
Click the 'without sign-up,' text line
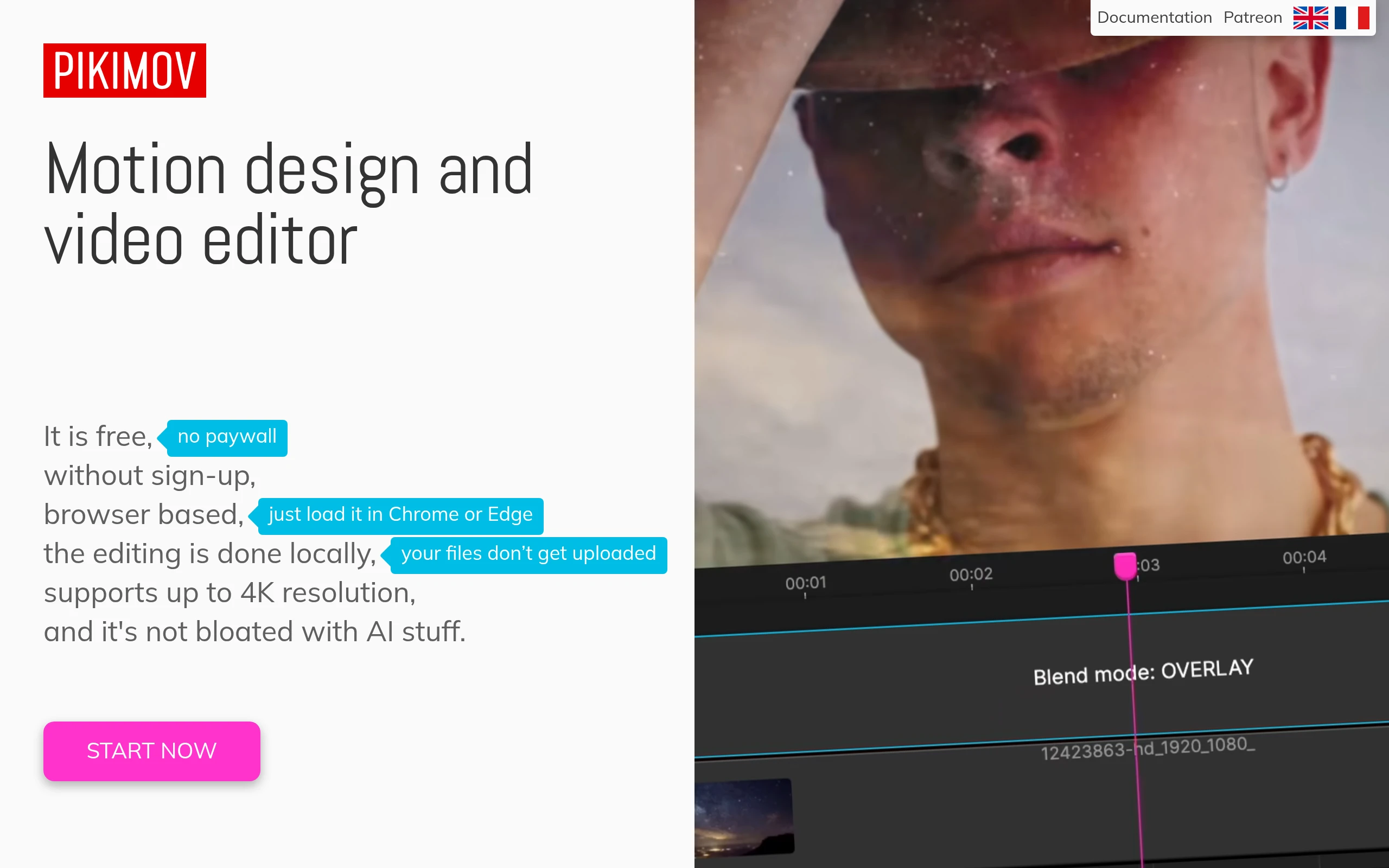click(150, 476)
